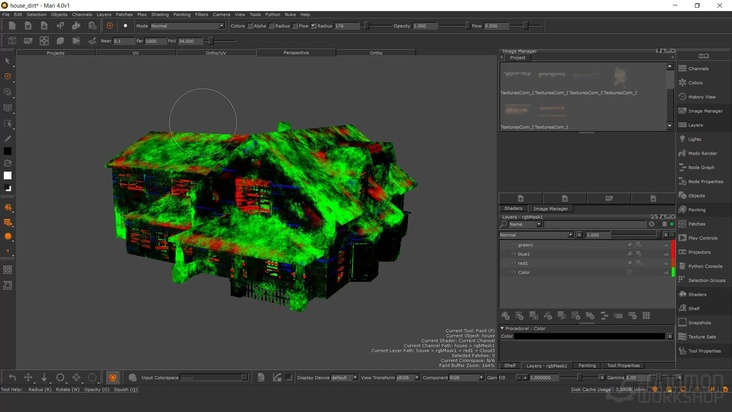Toggle the green dot filter button in Layers panel
732x412 pixels.
point(672,224)
